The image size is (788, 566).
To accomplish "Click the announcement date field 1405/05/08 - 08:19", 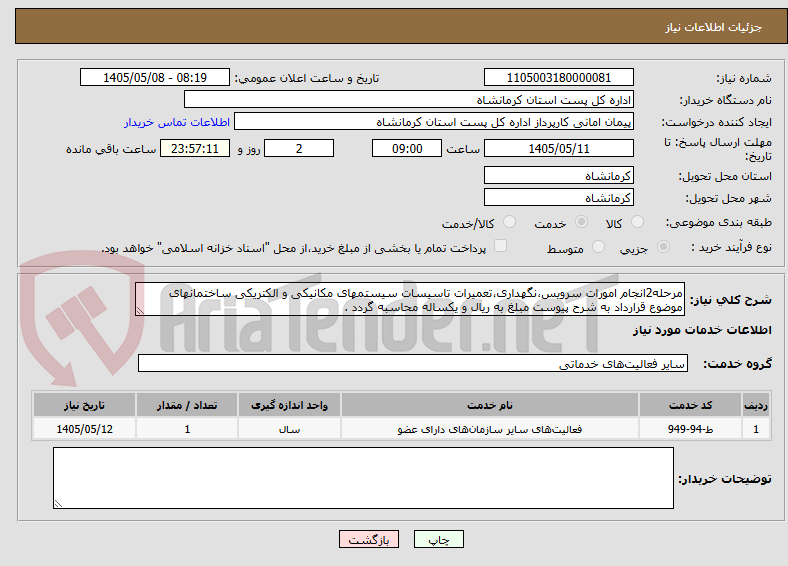I will (155, 77).
